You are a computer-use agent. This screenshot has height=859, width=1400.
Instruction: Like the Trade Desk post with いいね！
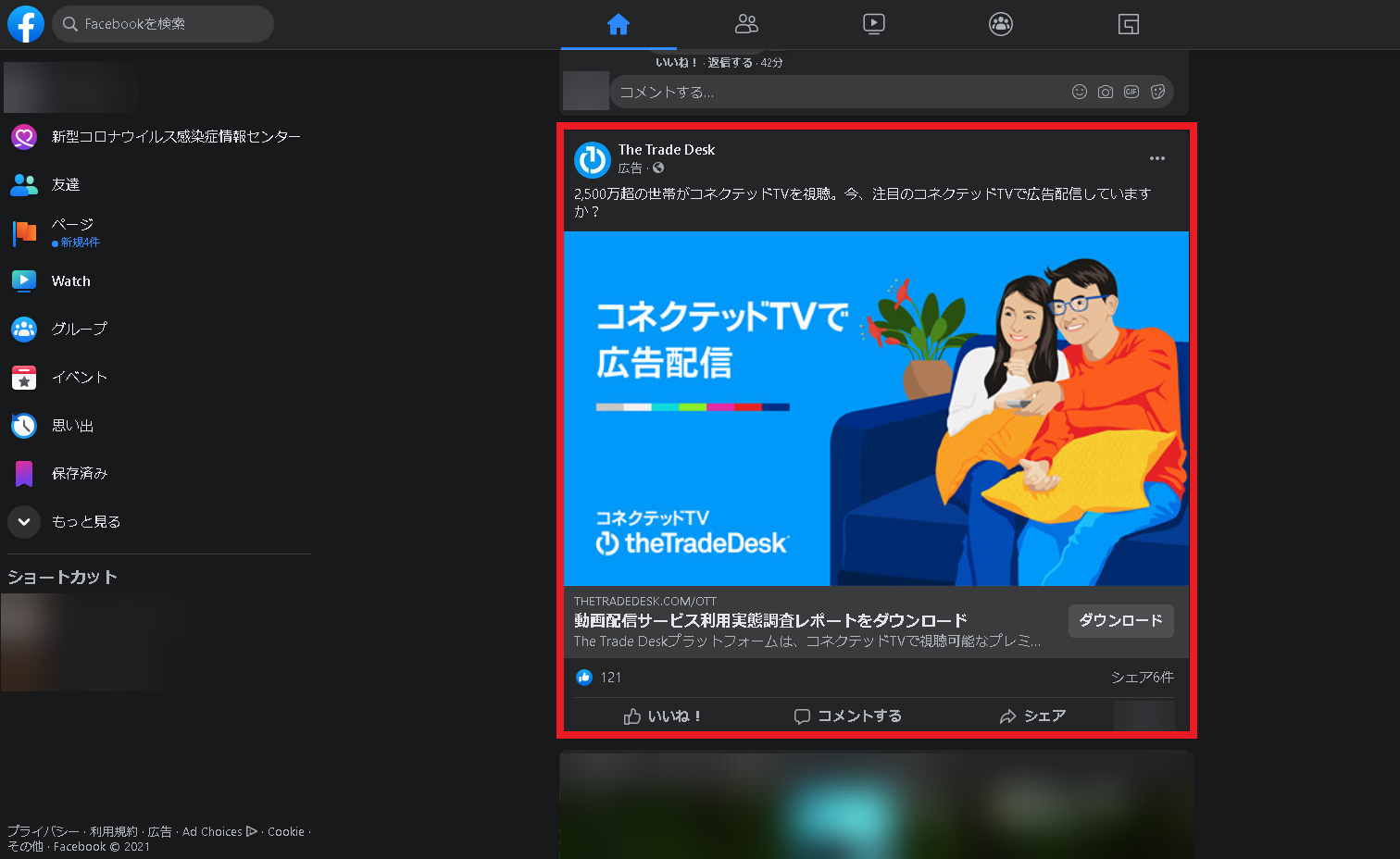[662, 716]
